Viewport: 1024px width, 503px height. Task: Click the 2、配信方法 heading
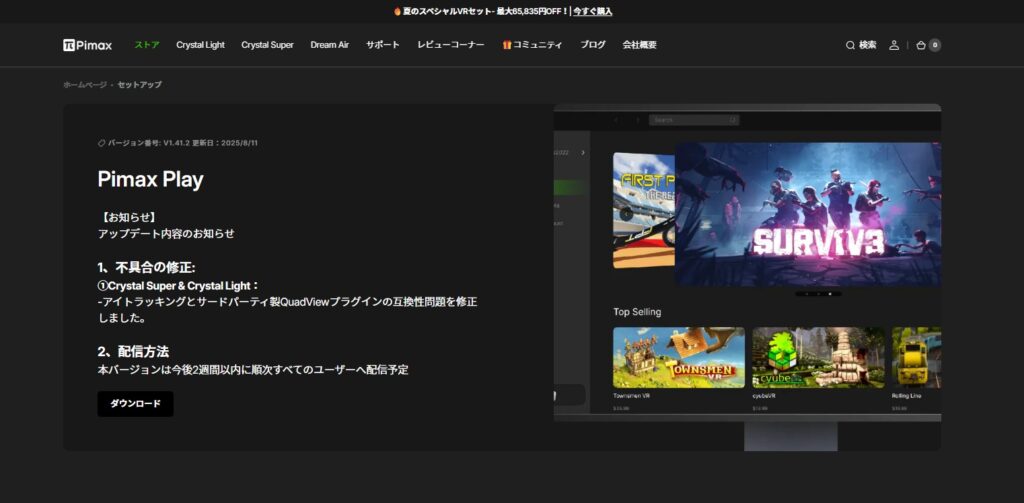133,351
